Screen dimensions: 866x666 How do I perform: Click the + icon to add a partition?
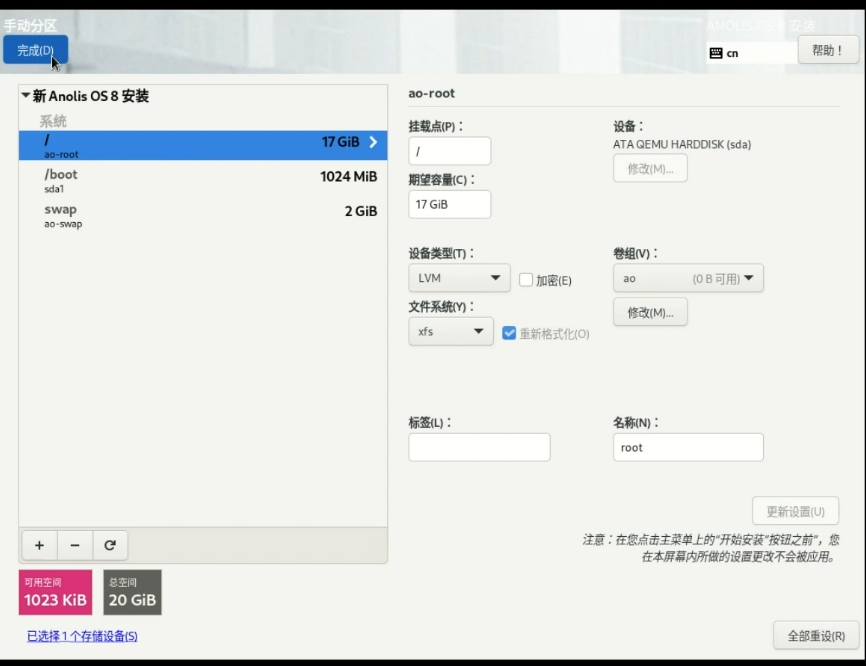(x=38, y=545)
